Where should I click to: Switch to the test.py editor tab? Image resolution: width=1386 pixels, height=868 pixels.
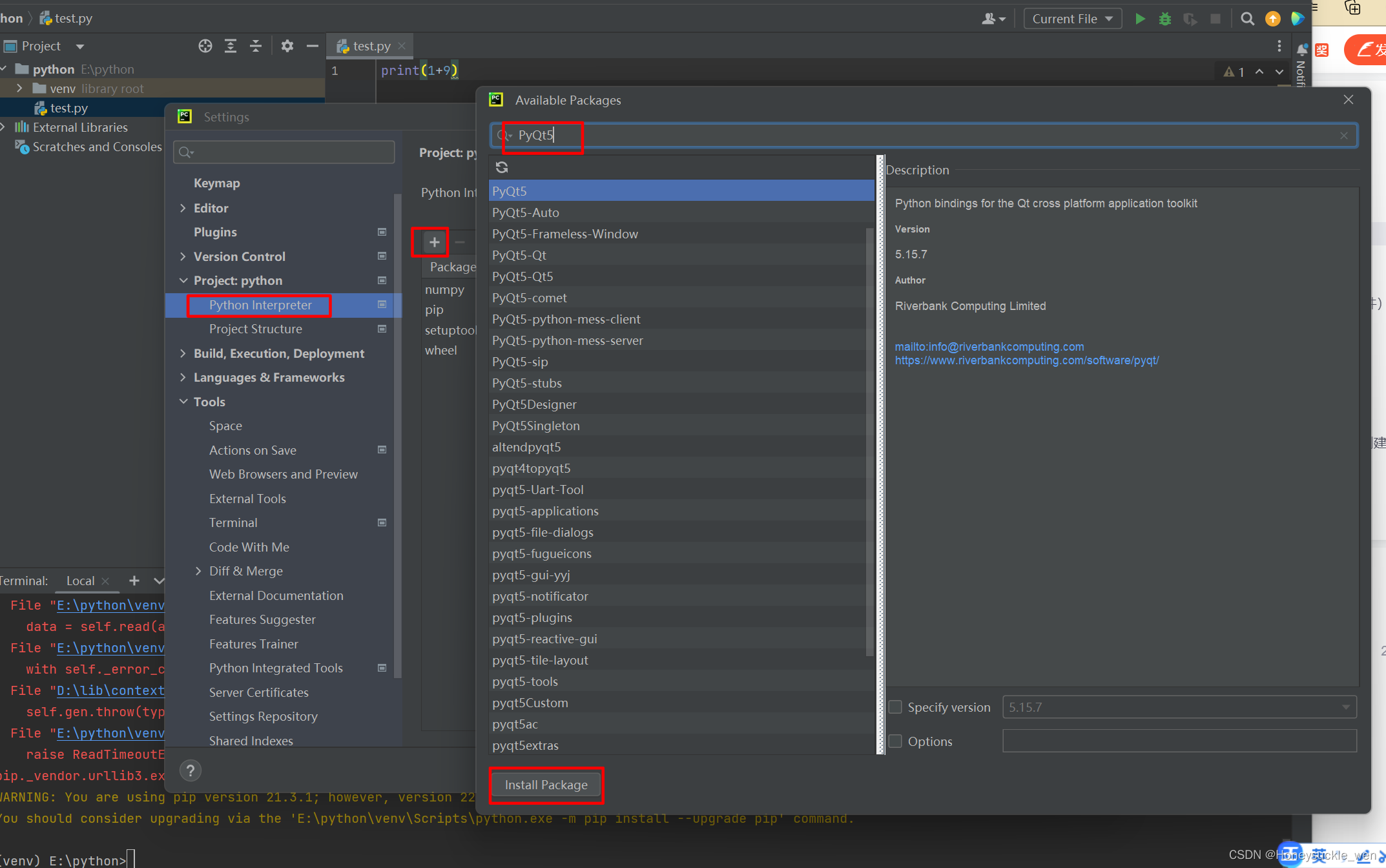coord(369,45)
